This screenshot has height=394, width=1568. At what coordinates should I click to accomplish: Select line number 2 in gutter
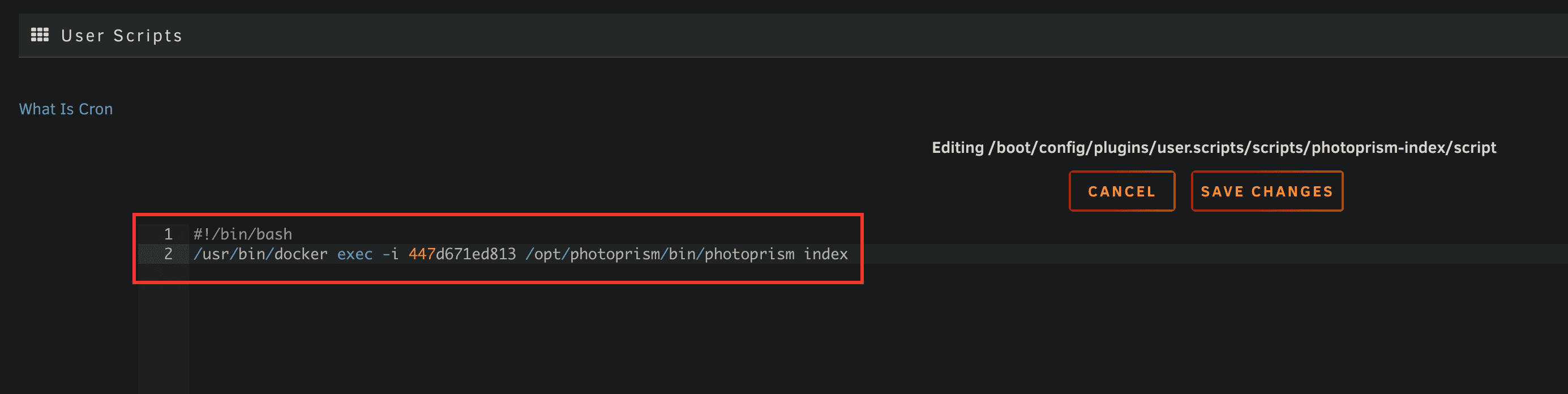(168, 254)
